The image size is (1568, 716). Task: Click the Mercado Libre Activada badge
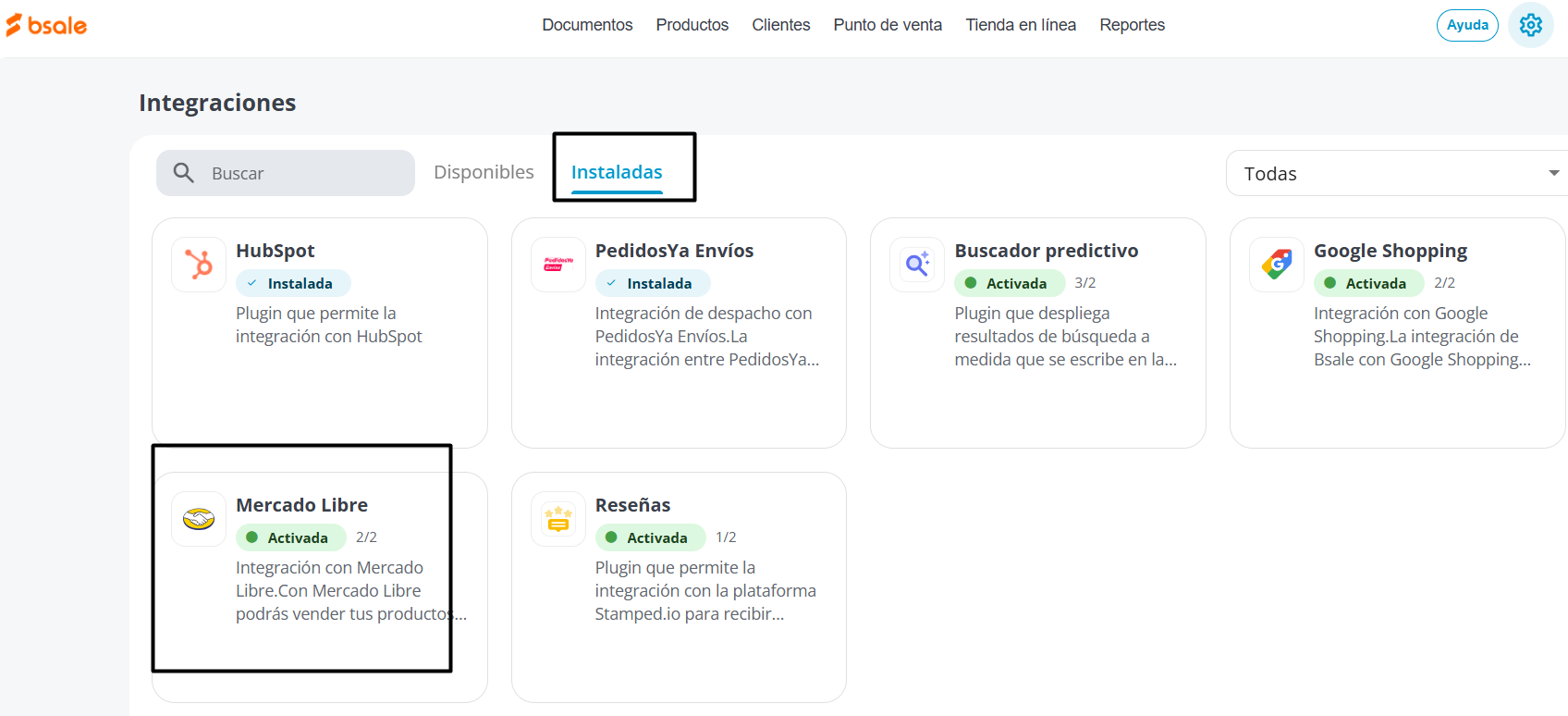click(x=291, y=537)
